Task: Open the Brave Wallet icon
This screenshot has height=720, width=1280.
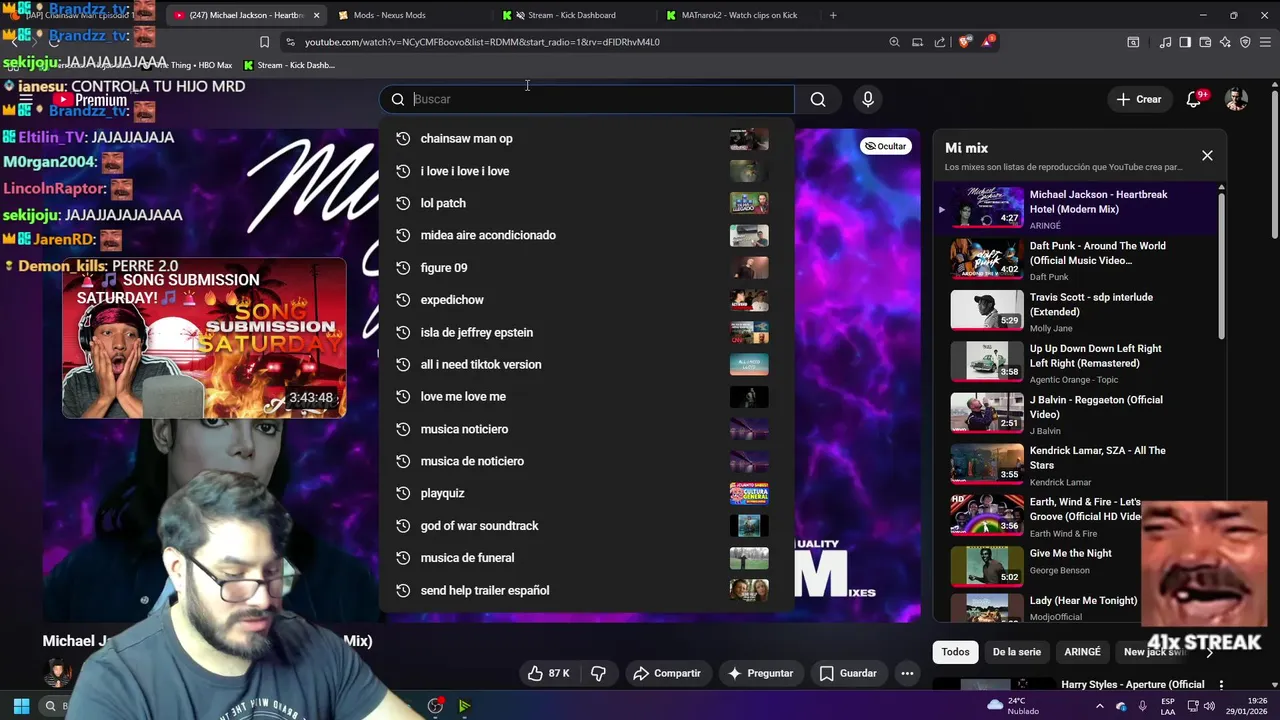Action: click(1205, 42)
